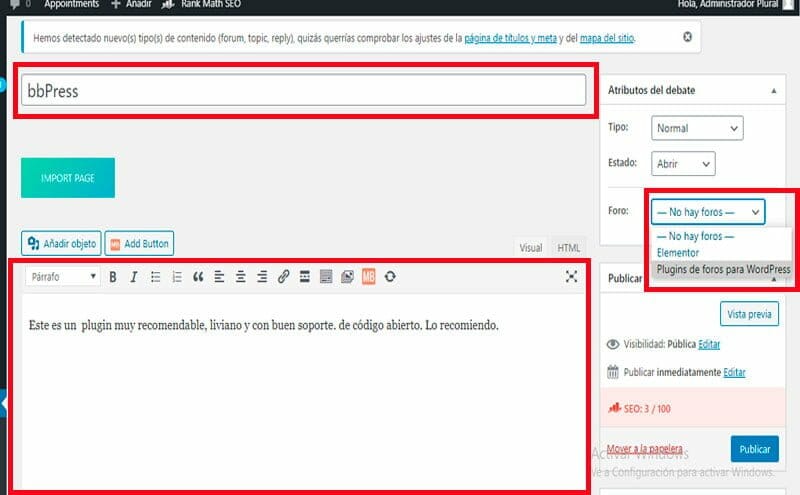
Task: Click the plus icon next to Añadir
Action: 116,4
